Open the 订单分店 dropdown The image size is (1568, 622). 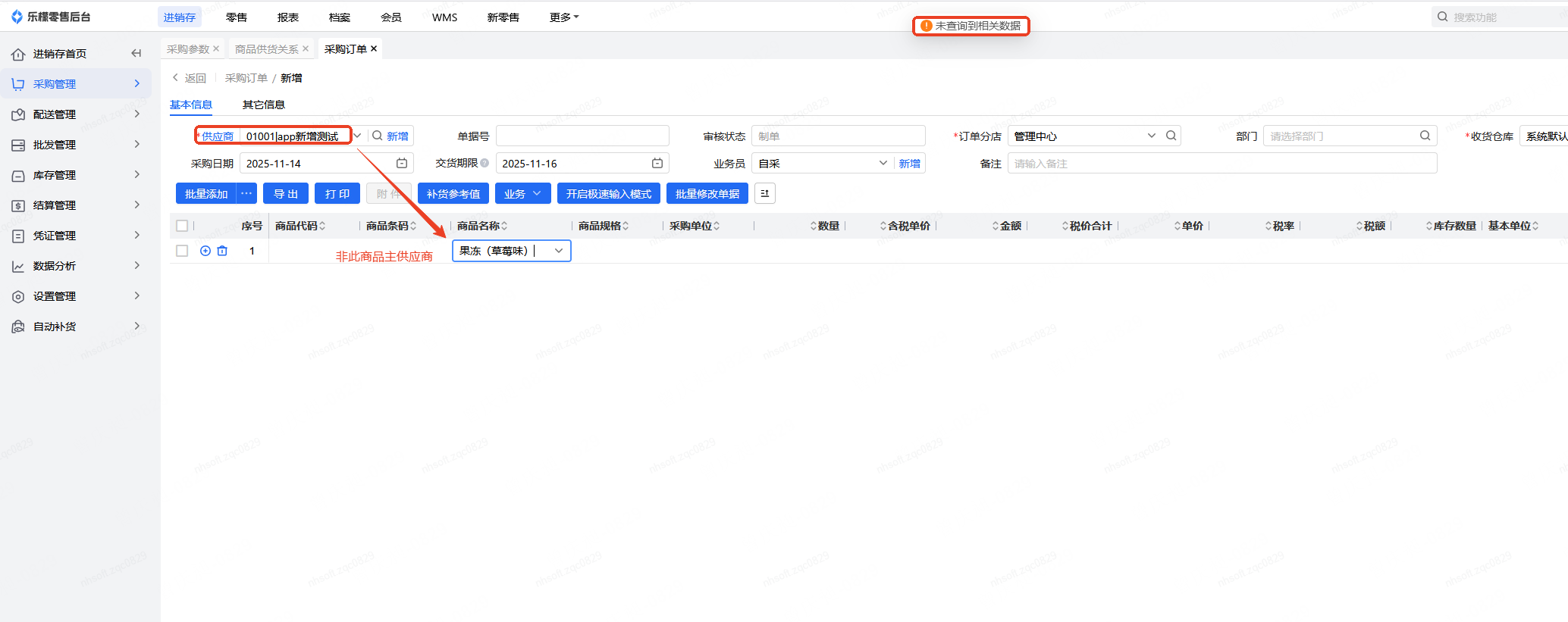(1152, 136)
